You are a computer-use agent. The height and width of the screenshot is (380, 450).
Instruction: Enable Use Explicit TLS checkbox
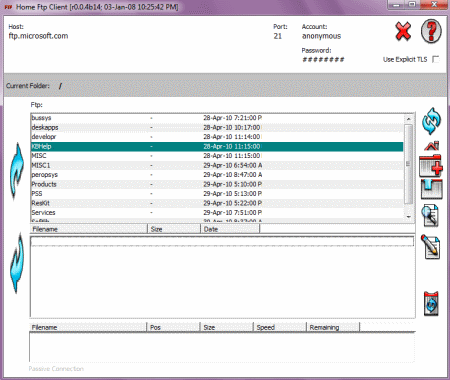(435, 59)
